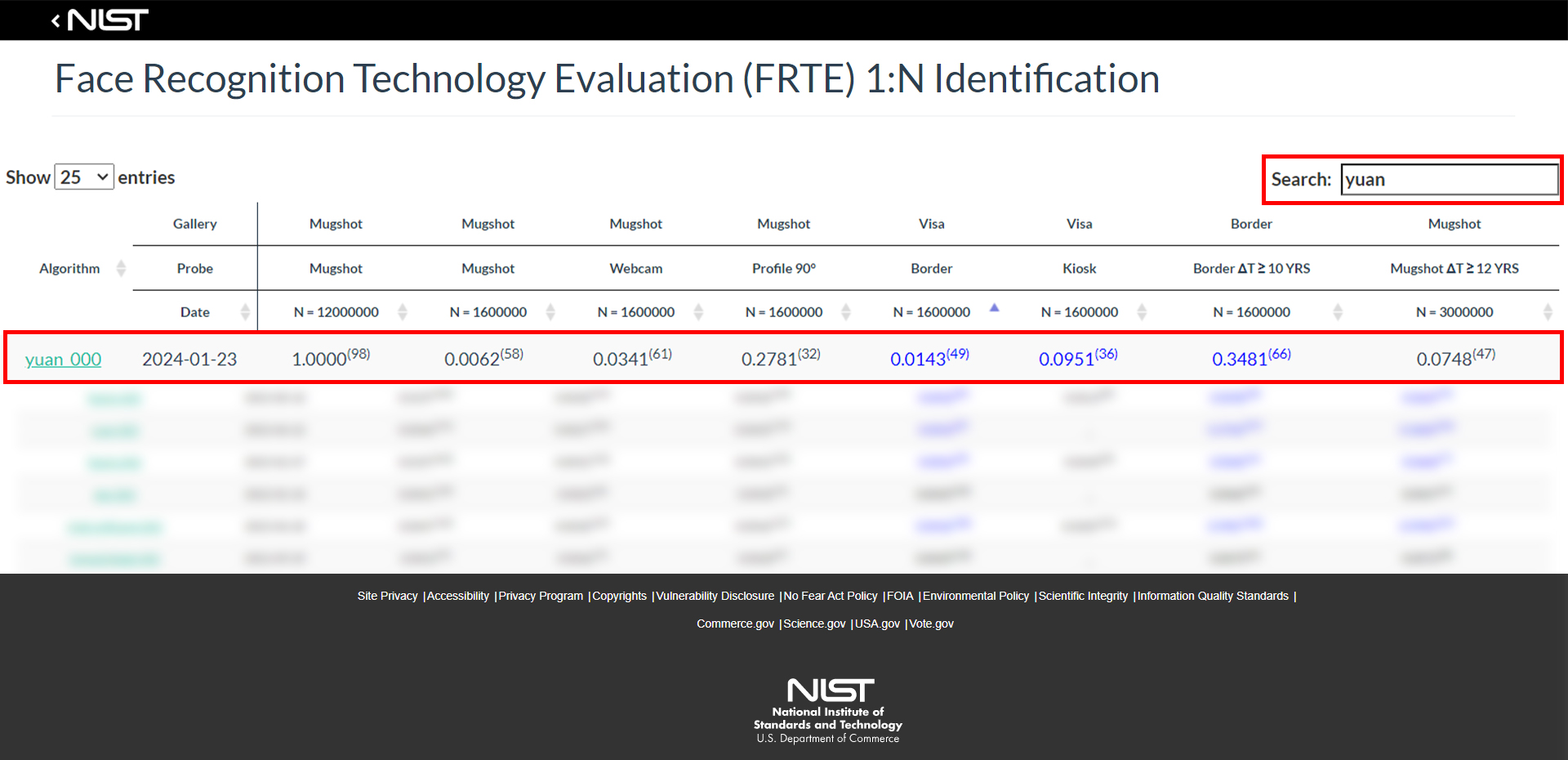Open the Commerce.gov footer link

(x=735, y=624)
